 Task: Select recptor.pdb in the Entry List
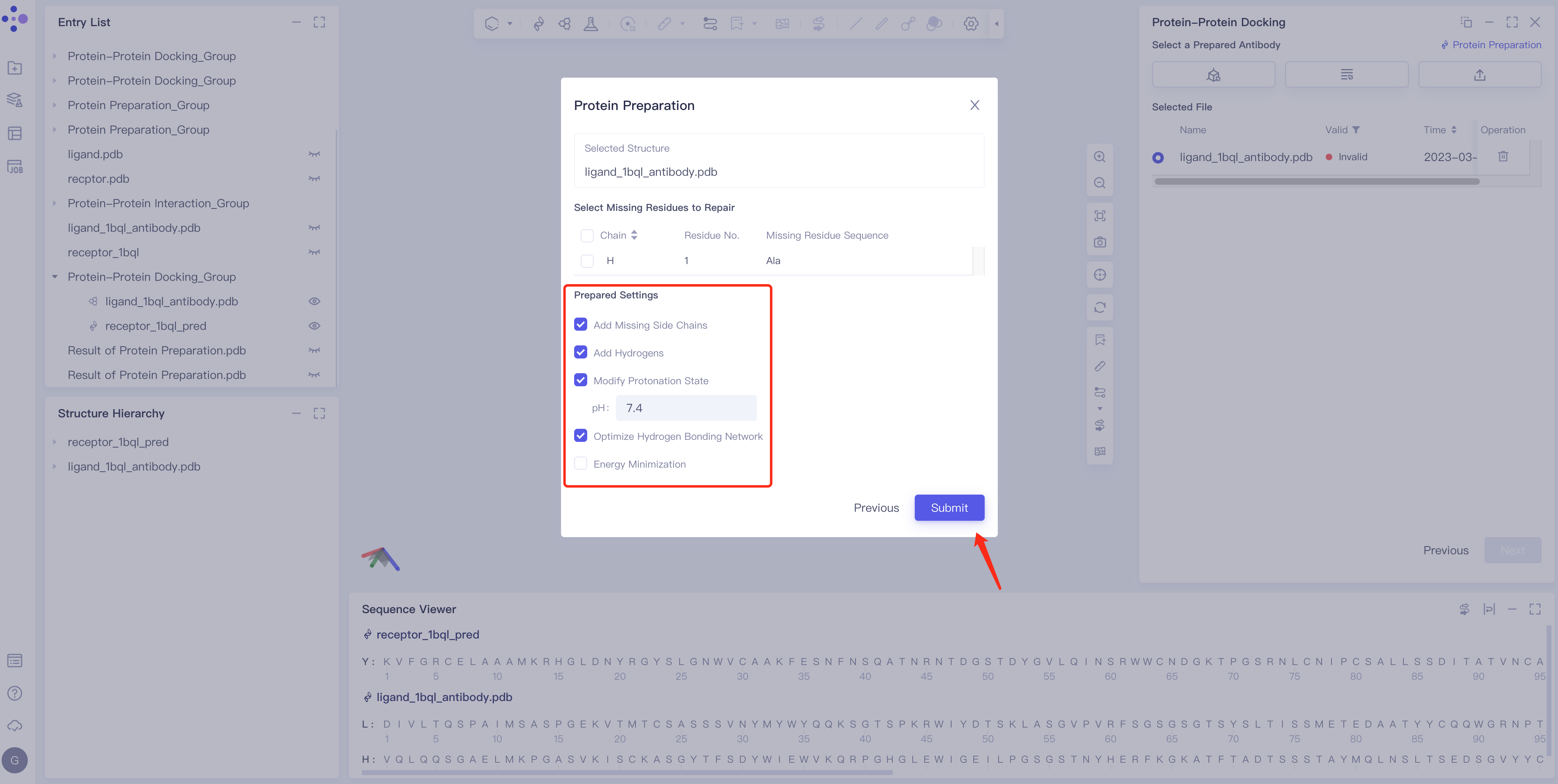click(x=99, y=179)
